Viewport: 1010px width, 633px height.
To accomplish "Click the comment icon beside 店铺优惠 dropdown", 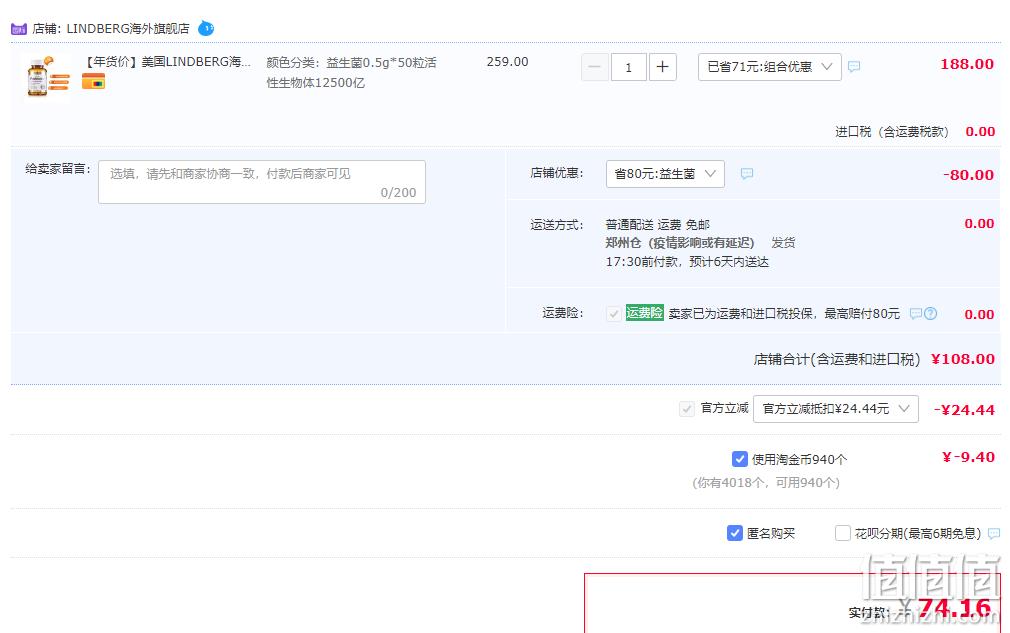I will (x=747, y=173).
